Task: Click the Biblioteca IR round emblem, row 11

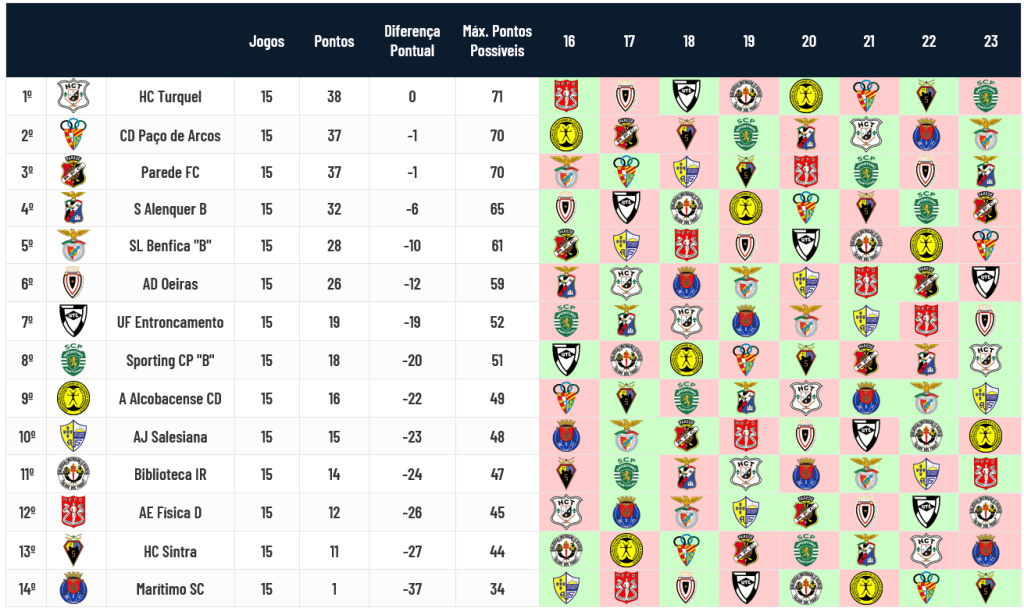Action: (x=73, y=474)
